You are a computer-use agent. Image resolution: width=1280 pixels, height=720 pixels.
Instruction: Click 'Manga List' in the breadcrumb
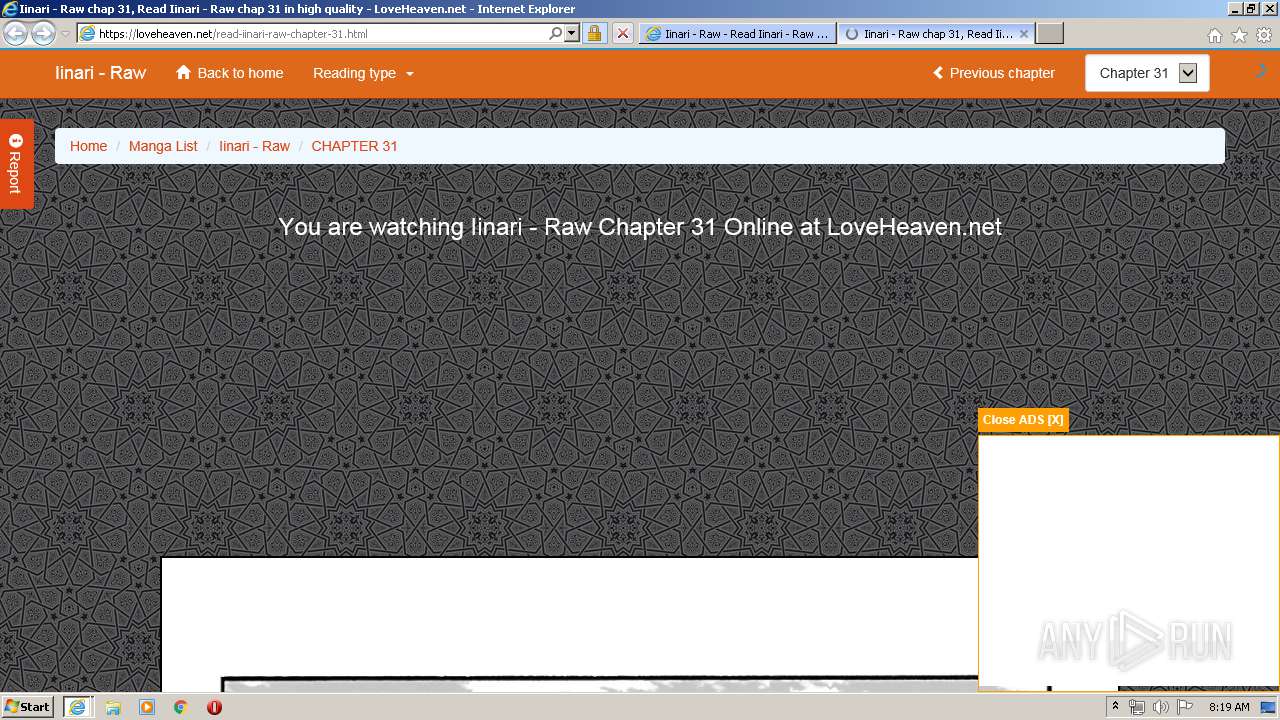pos(163,146)
